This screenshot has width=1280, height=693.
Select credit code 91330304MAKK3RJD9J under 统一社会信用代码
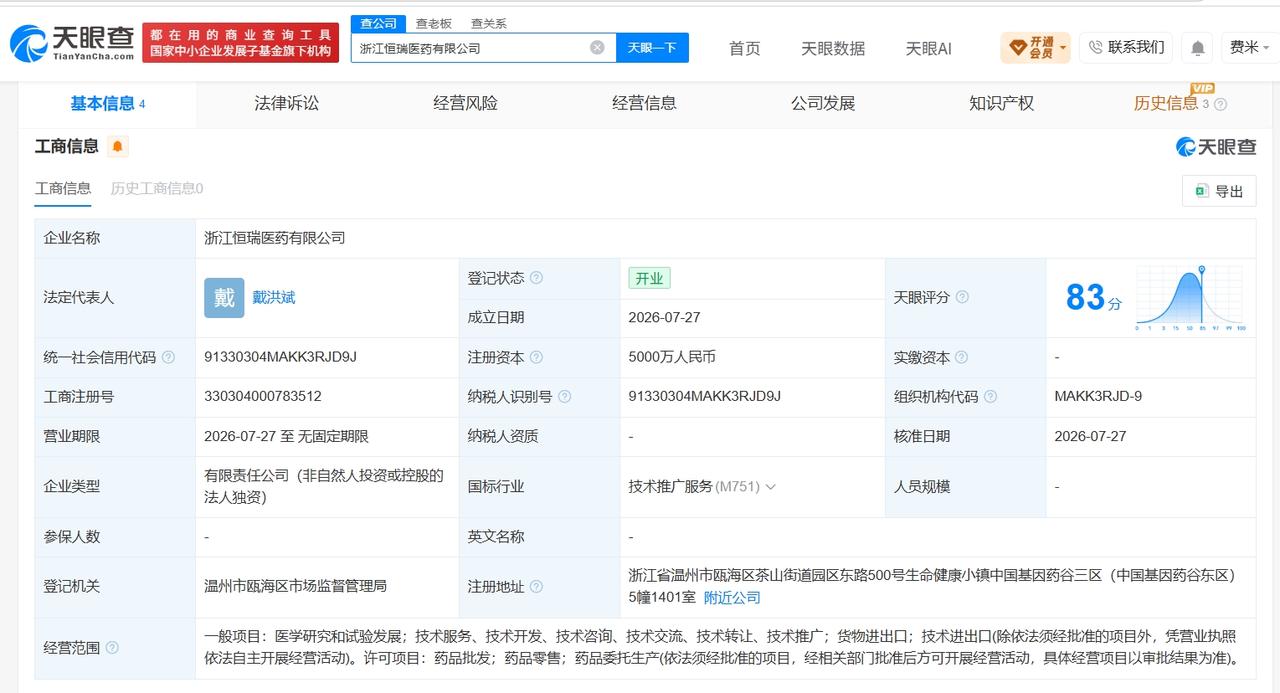[x=280, y=357]
